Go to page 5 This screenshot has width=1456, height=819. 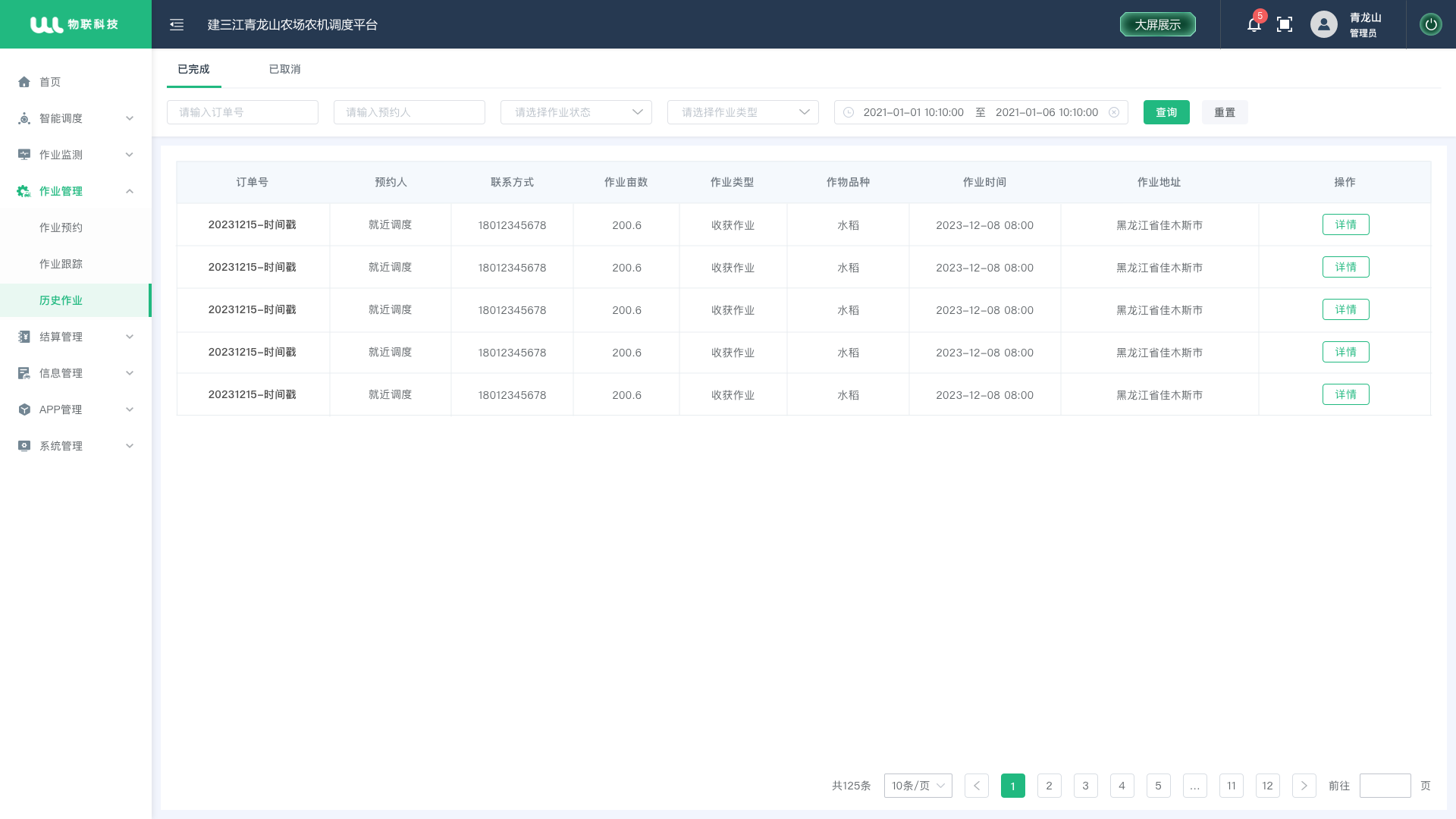[x=1159, y=786]
